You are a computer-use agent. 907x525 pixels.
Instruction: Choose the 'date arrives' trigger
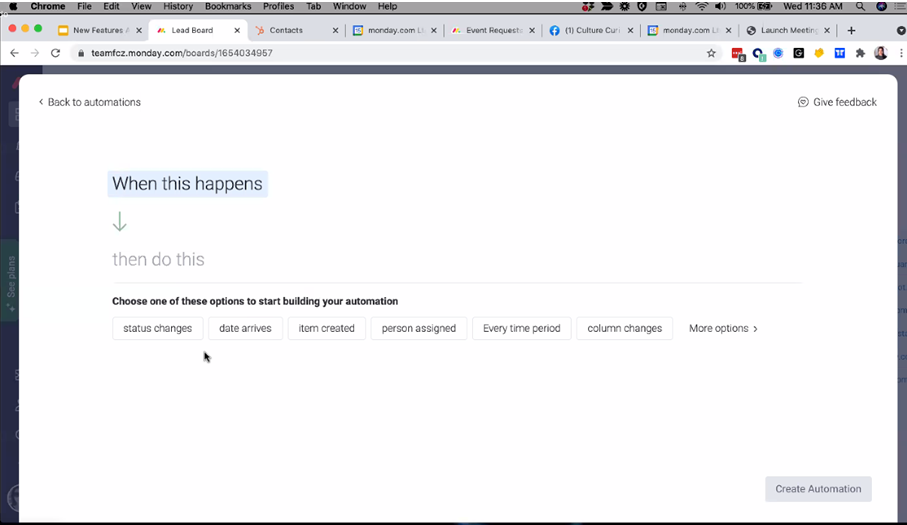click(245, 328)
